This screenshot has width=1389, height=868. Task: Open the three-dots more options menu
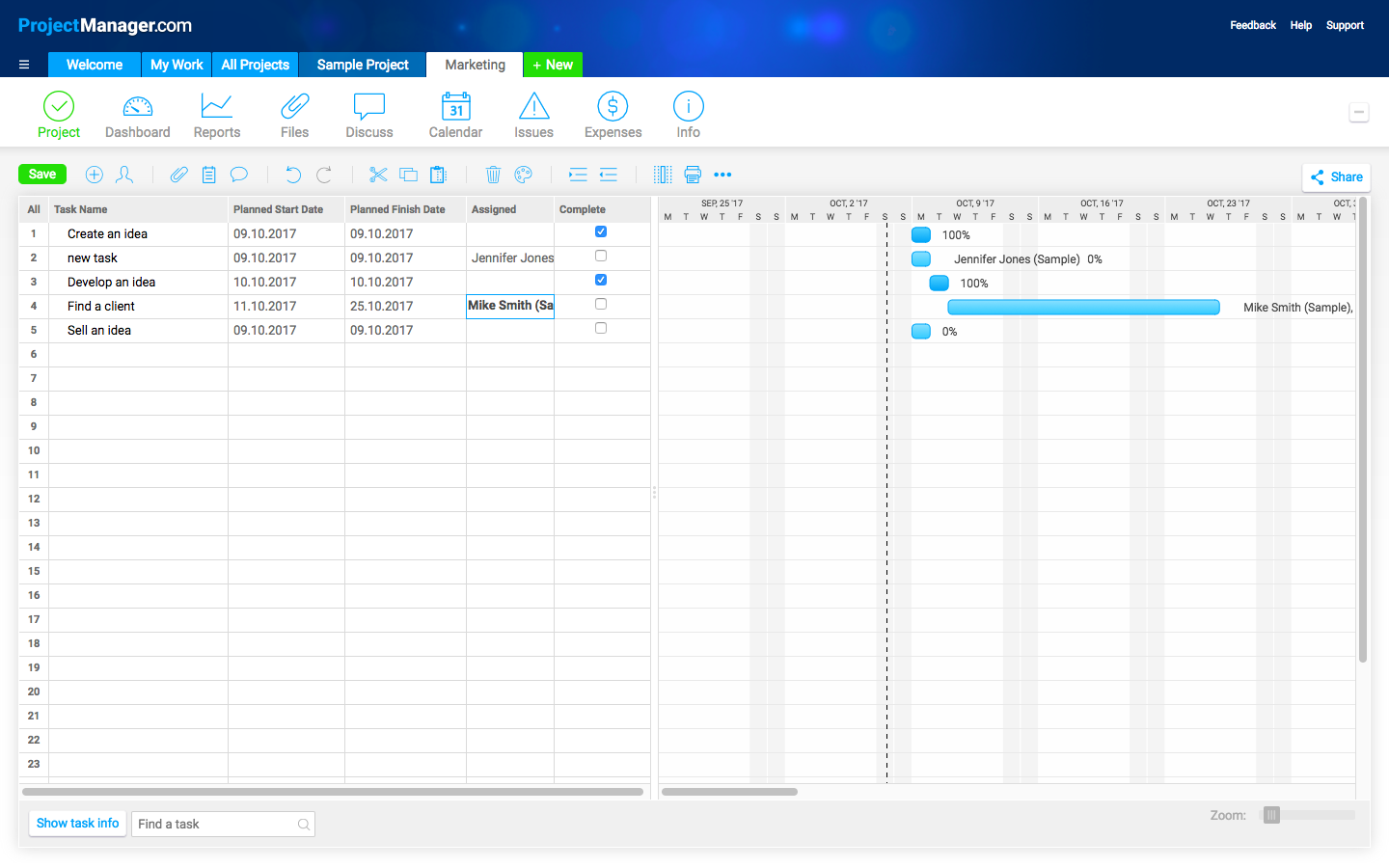pos(722,175)
